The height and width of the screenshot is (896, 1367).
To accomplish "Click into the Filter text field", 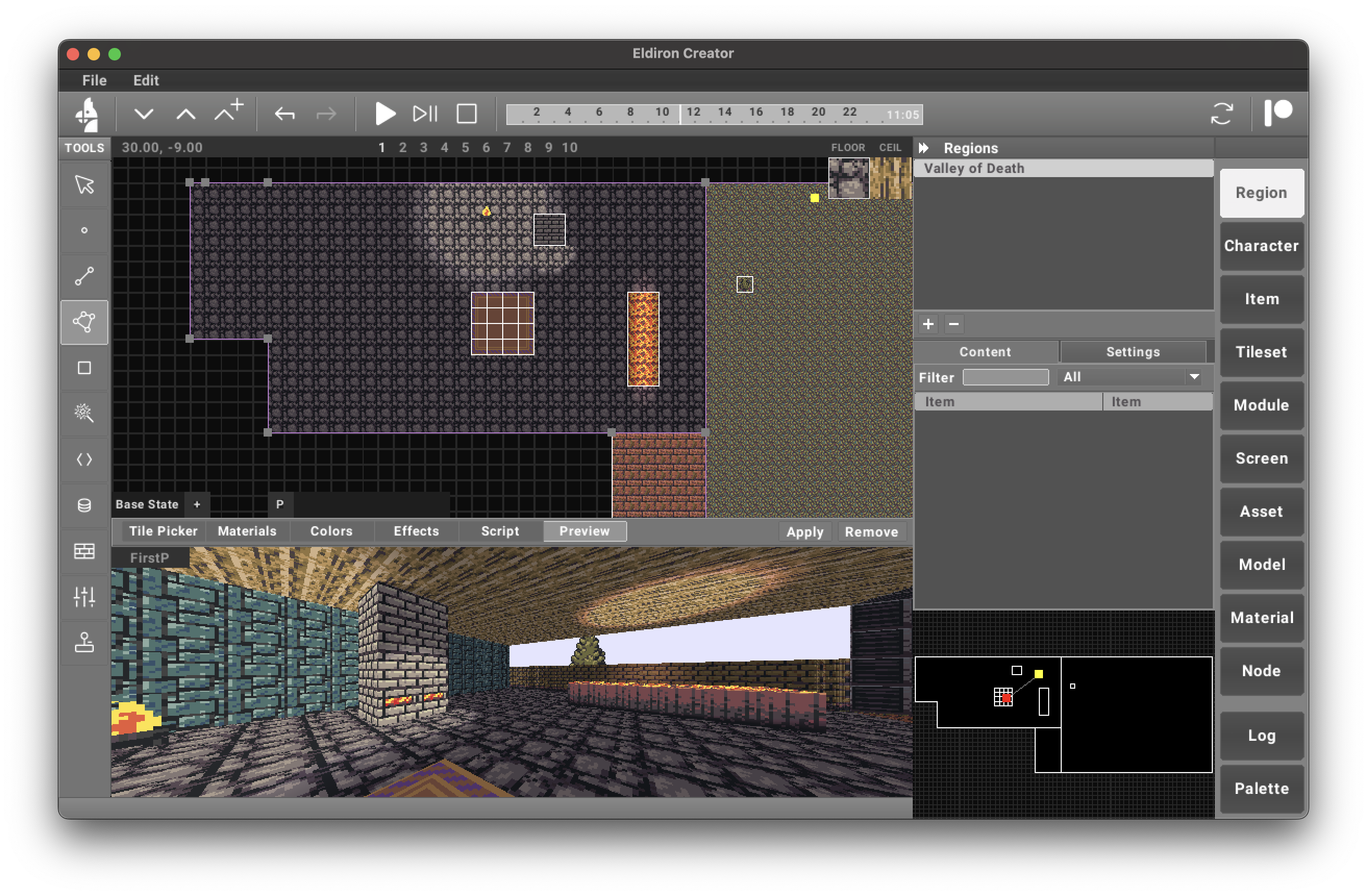I will pos(1006,377).
